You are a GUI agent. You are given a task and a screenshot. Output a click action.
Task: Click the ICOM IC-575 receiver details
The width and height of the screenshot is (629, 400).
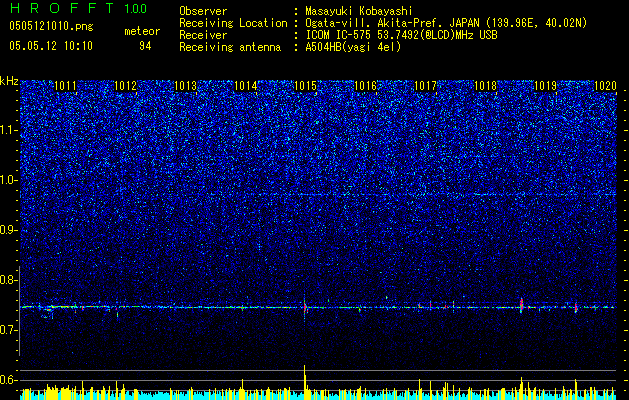coord(401,35)
